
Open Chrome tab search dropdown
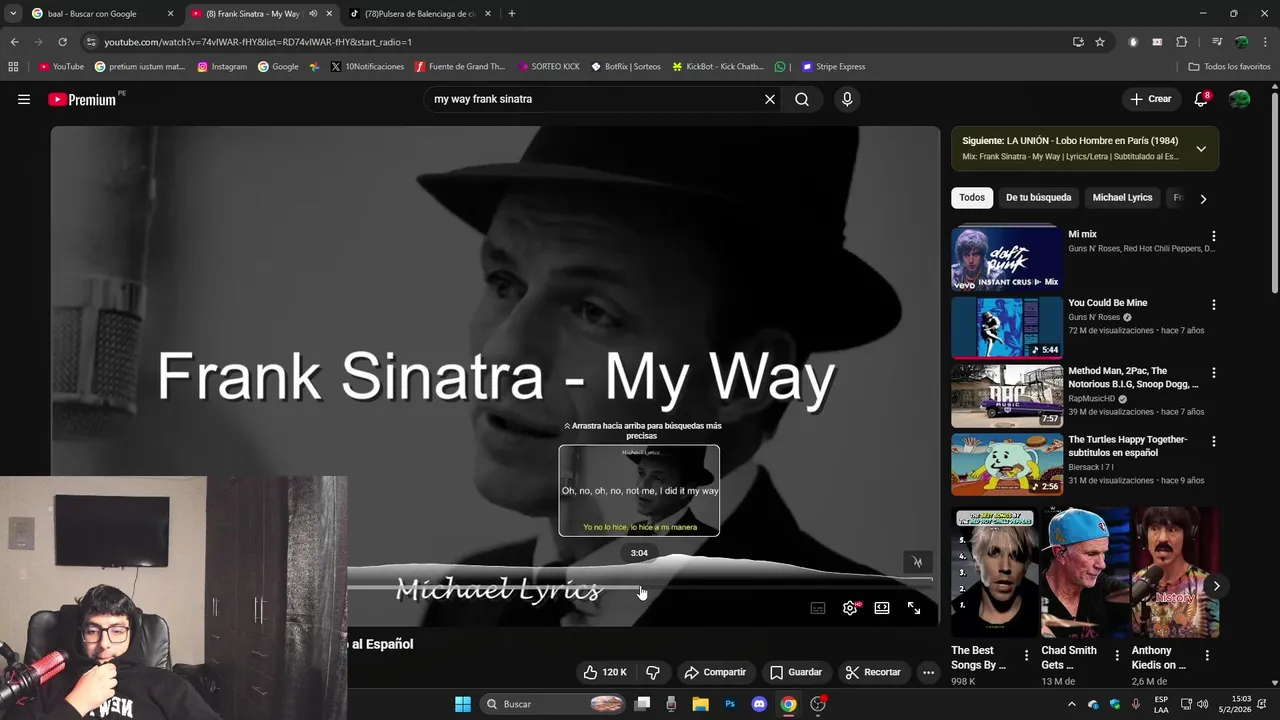[12, 14]
